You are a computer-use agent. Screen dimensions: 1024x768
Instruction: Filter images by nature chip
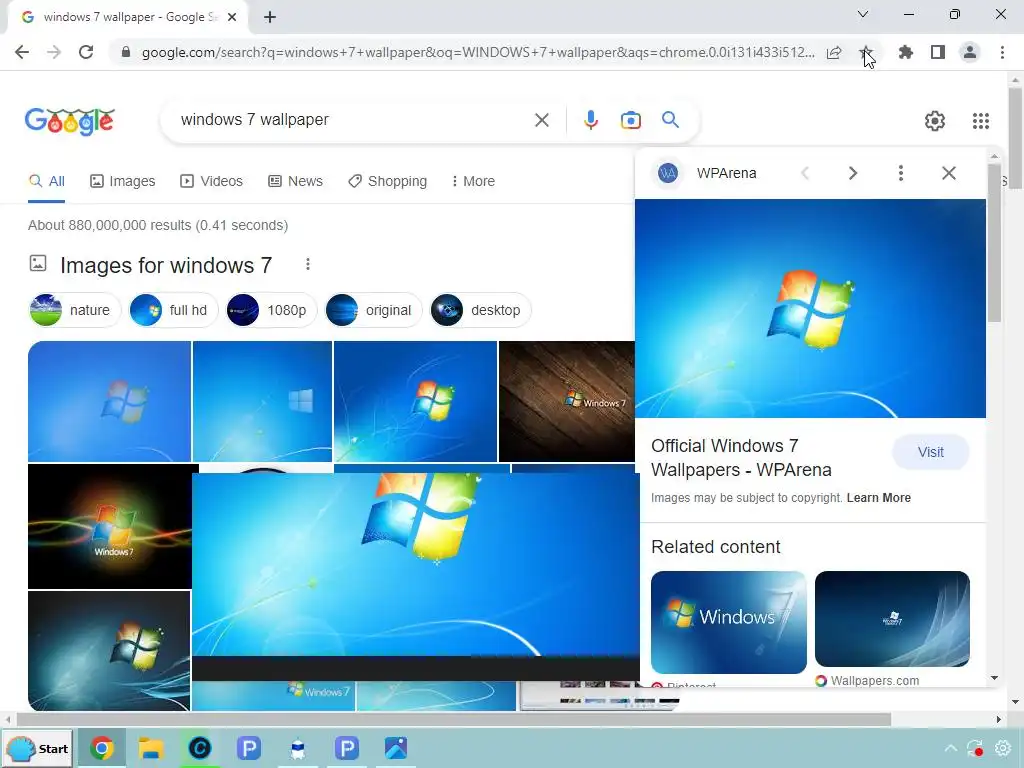(x=75, y=310)
